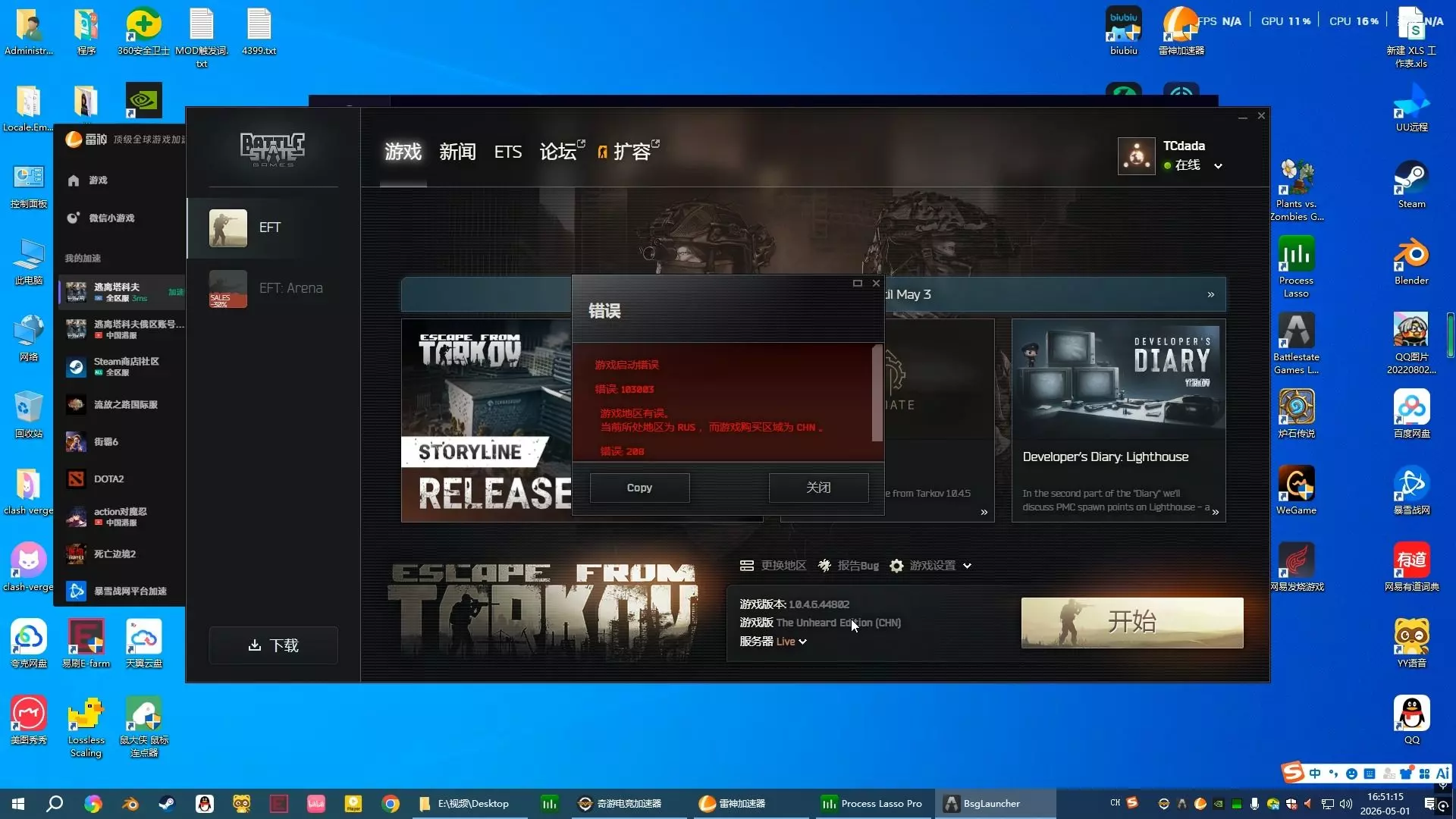Open 夸克网盘 desktop icon
This screenshot has height=819, width=1456.
pyautogui.click(x=28, y=643)
